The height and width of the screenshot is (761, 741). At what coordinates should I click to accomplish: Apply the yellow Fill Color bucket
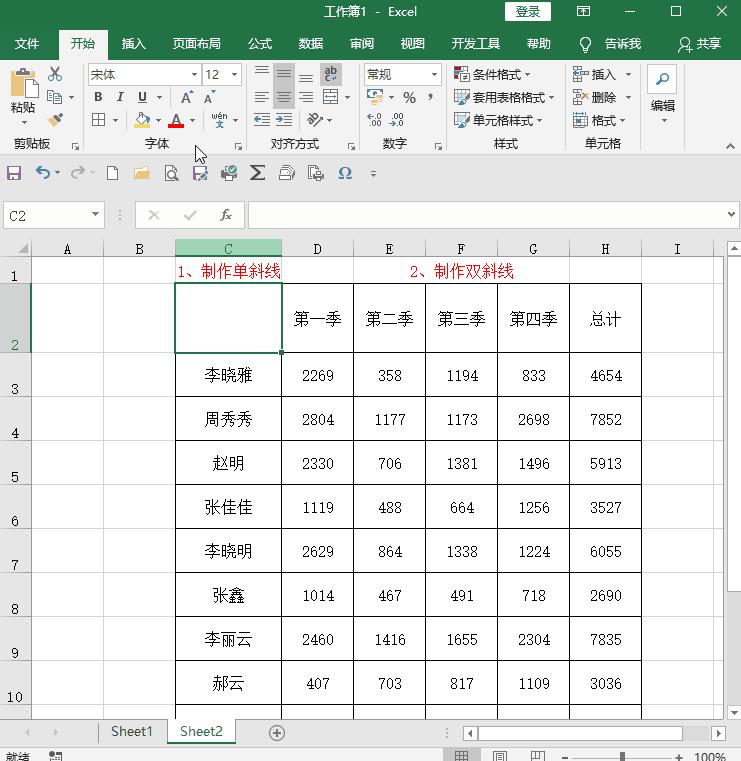(142, 120)
